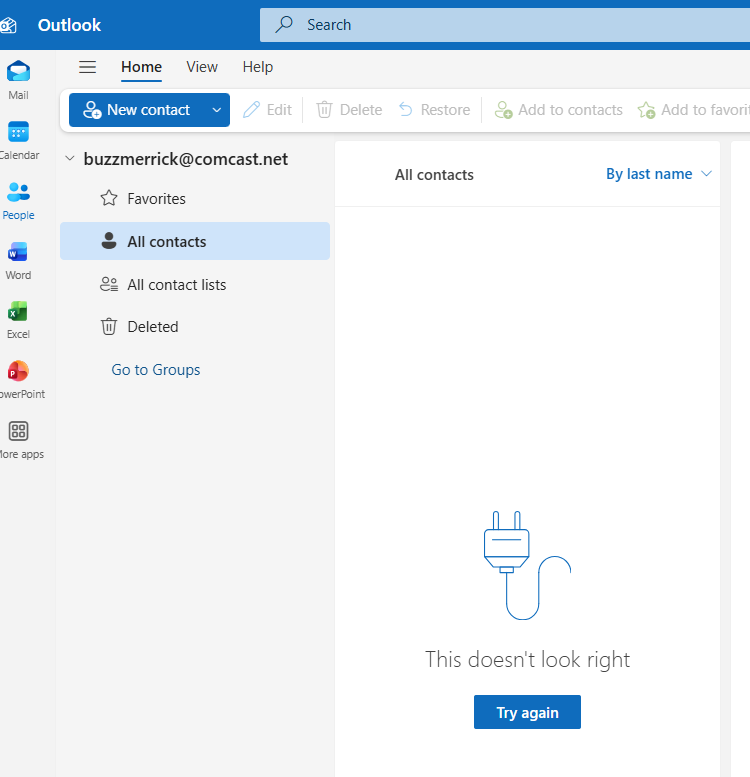Select All contact lists folder
Screen dimensions: 750x777
click(195, 284)
